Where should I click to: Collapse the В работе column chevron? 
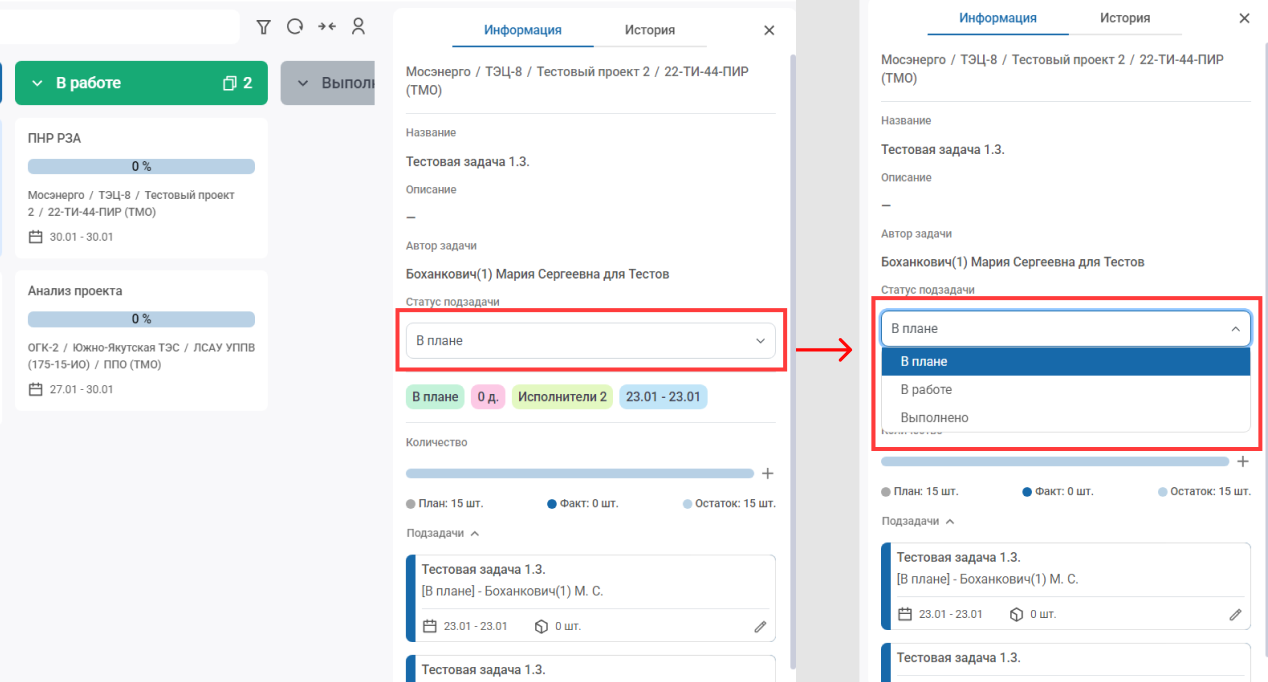point(38,83)
